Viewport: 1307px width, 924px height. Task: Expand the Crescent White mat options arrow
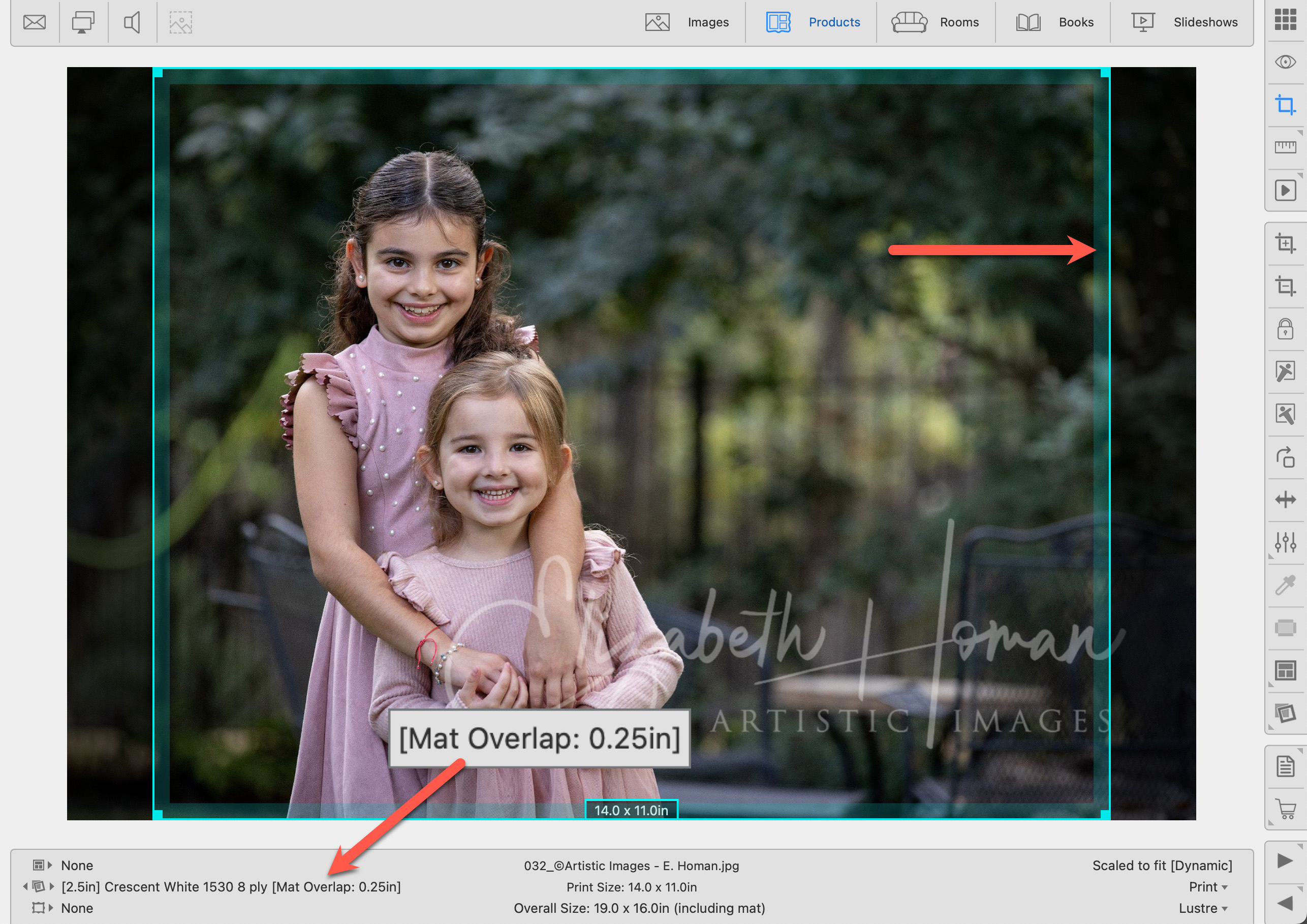tap(52, 886)
